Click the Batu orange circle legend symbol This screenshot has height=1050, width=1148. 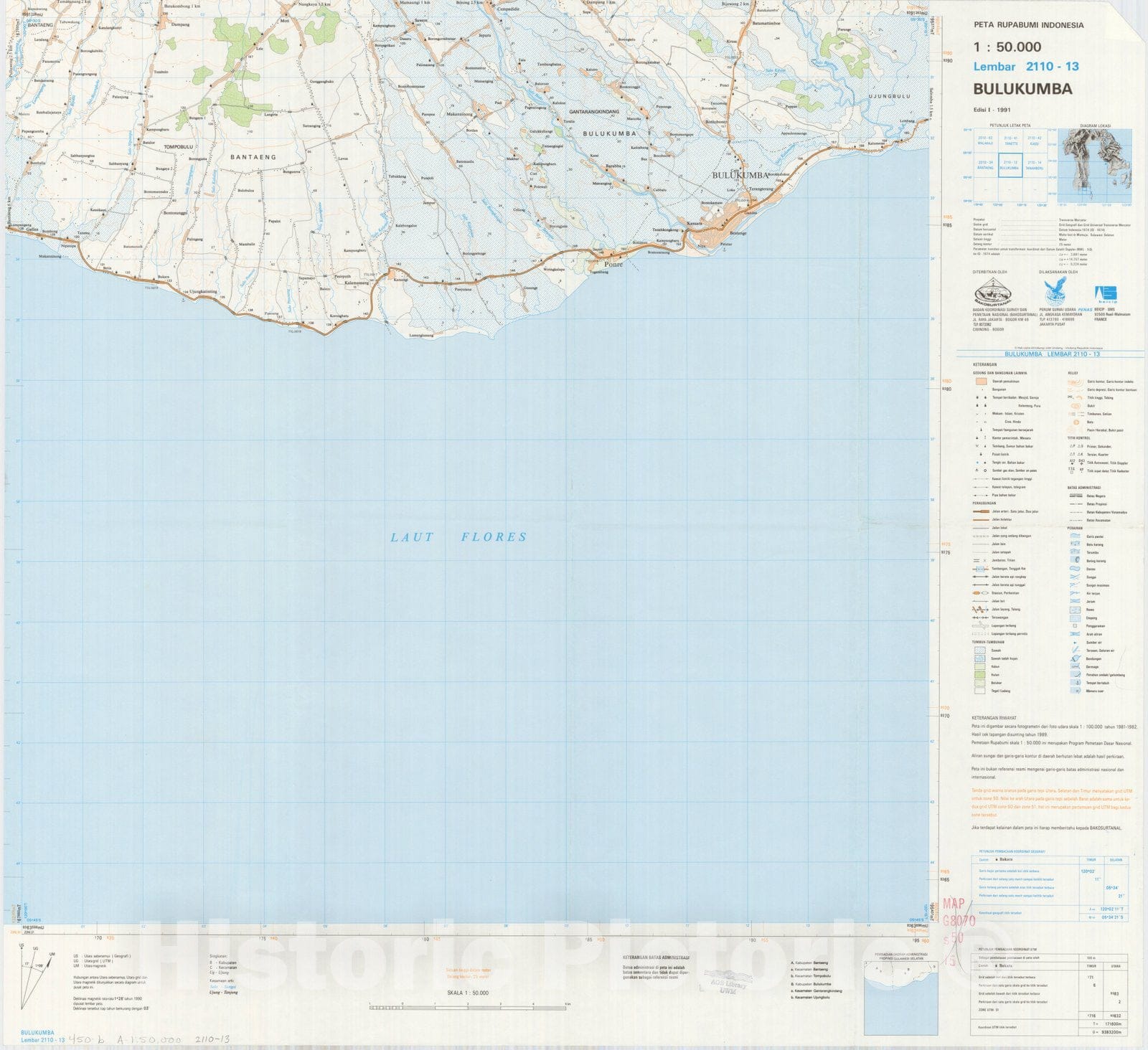(x=1076, y=422)
